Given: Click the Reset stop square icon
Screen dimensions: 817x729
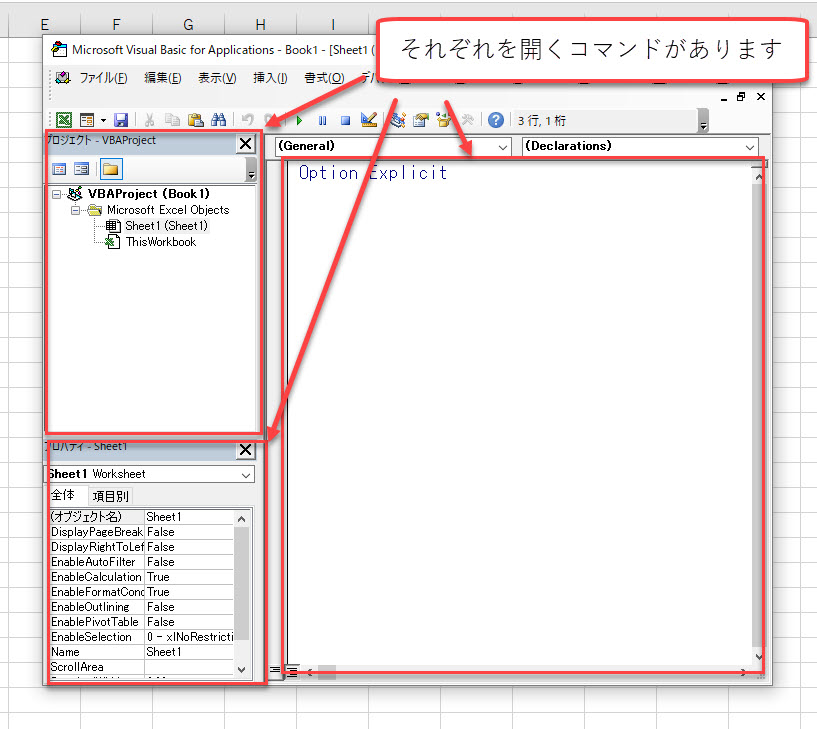Looking at the screenshot, I should pos(345,121).
